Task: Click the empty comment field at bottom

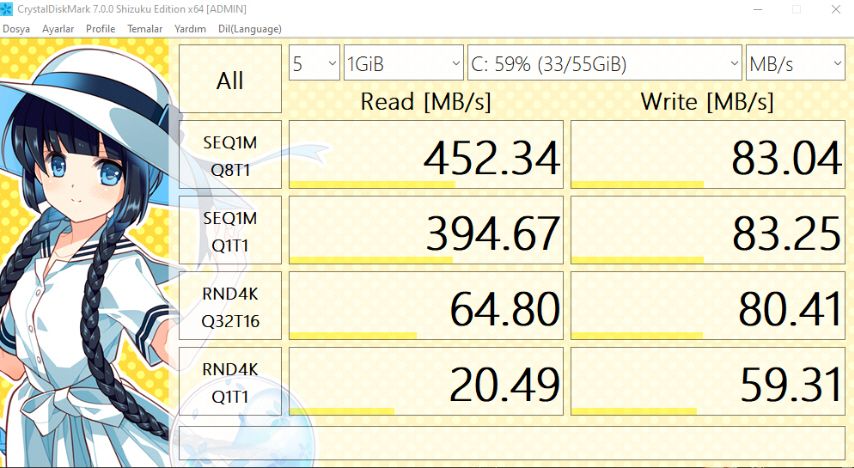Action: pyautogui.click(x=512, y=442)
